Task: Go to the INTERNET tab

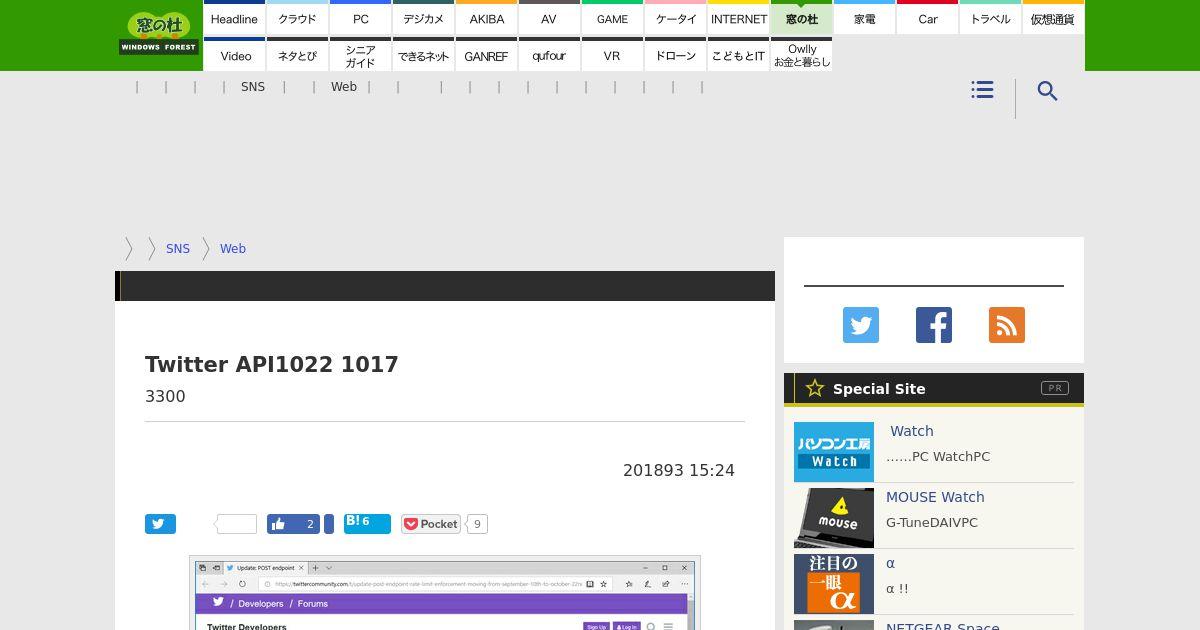Action: pyautogui.click(x=738, y=19)
